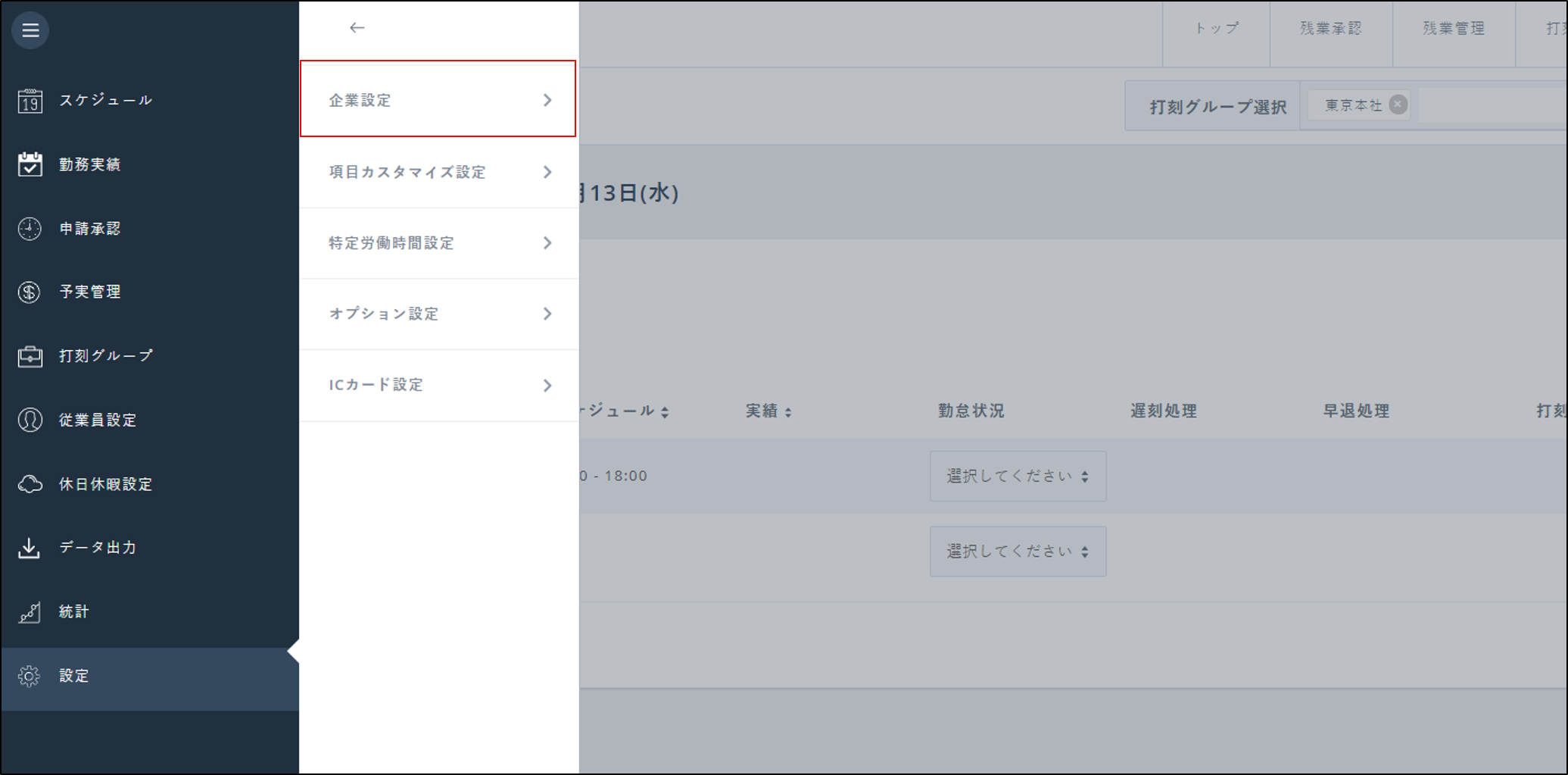Viewport: 1568px width, 775px height.
Task: Open the first 選択してください dropdown
Action: 1018,476
